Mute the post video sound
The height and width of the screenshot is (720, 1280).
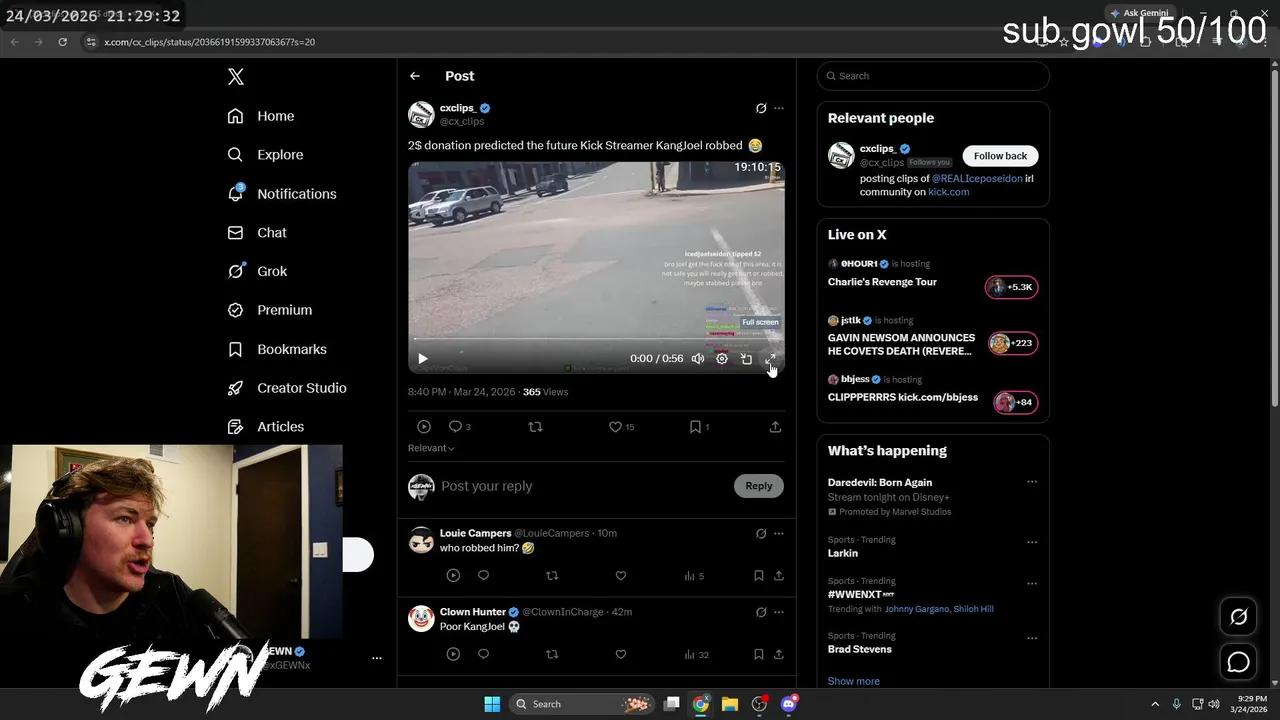(698, 359)
